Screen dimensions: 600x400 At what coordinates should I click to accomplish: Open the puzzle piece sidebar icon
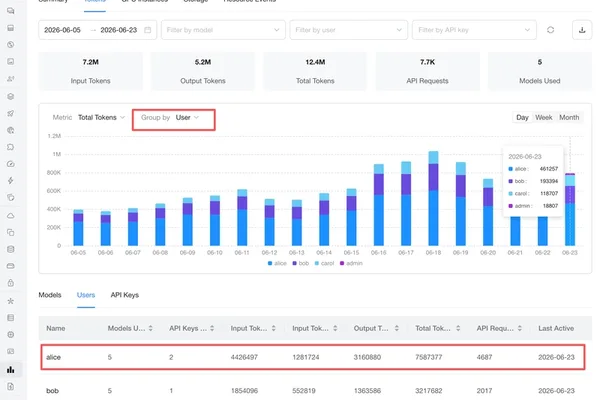pos(11,147)
